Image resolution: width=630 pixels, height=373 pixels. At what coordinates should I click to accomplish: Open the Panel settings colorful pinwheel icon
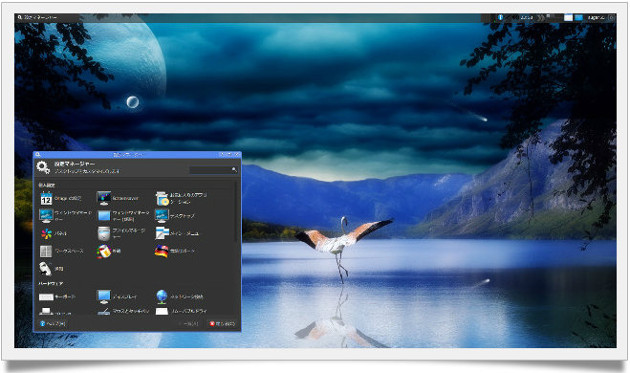[46, 234]
